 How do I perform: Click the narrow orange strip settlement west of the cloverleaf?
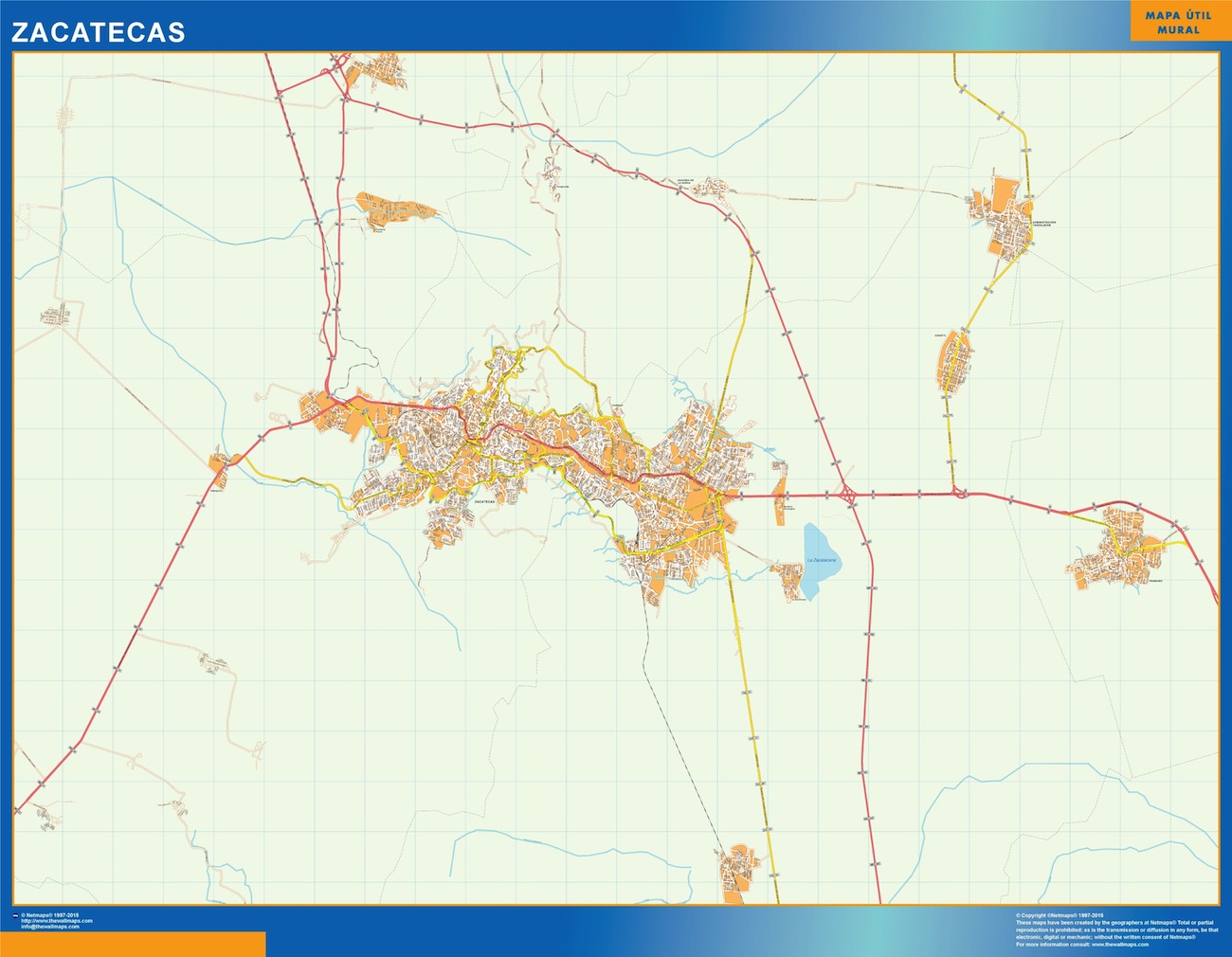click(x=781, y=494)
